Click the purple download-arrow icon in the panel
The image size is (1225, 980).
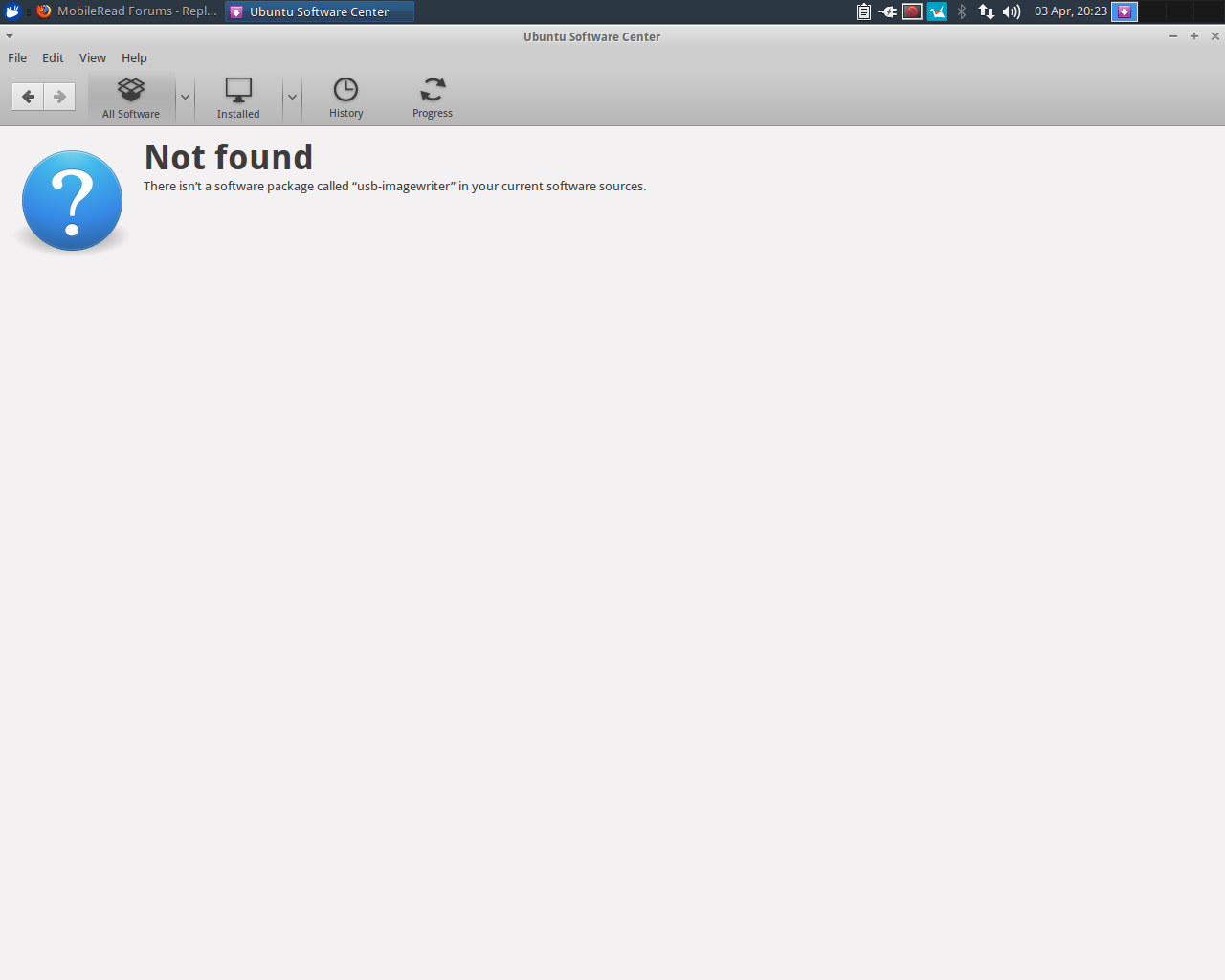(x=1125, y=11)
